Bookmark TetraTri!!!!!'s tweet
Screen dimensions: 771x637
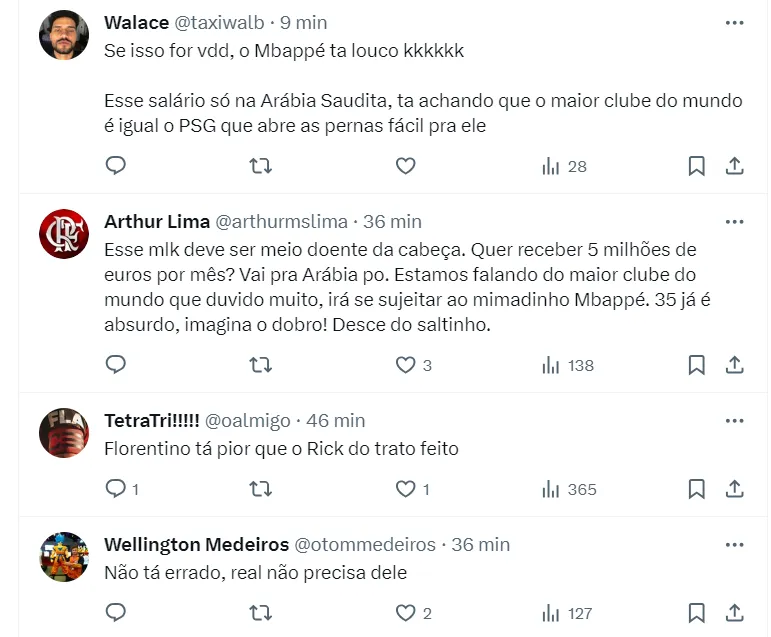[x=697, y=489]
